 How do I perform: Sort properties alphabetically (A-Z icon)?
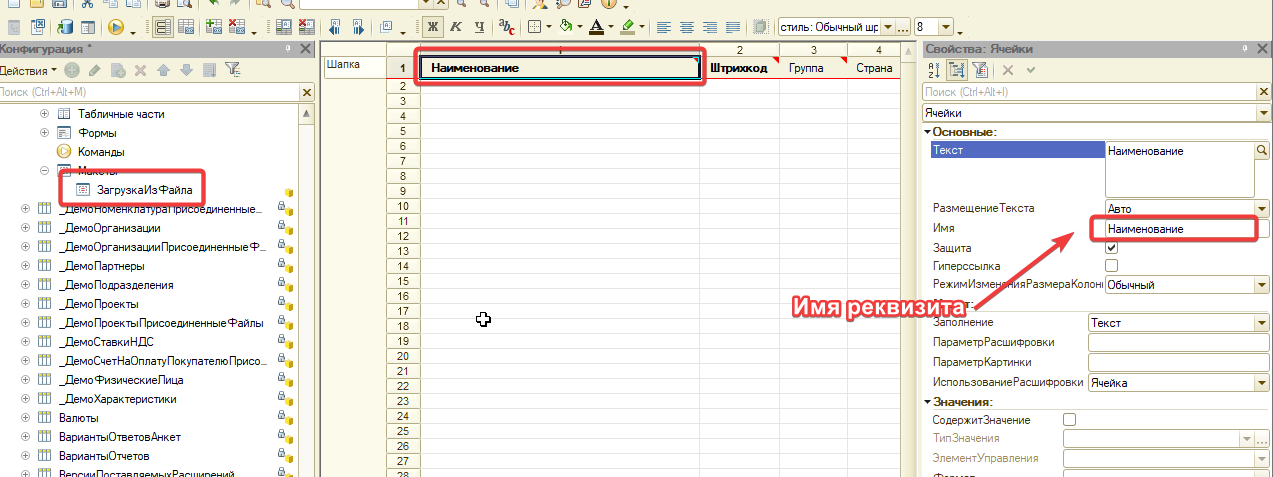pos(934,70)
